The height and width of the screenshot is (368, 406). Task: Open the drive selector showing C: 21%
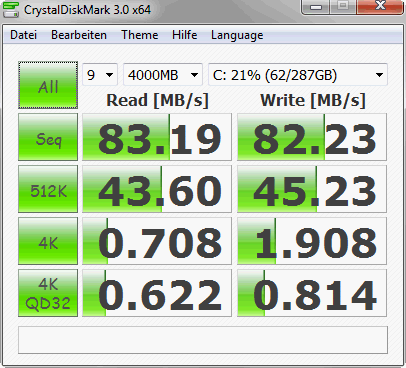pyautogui.click(x=298, y=75)
